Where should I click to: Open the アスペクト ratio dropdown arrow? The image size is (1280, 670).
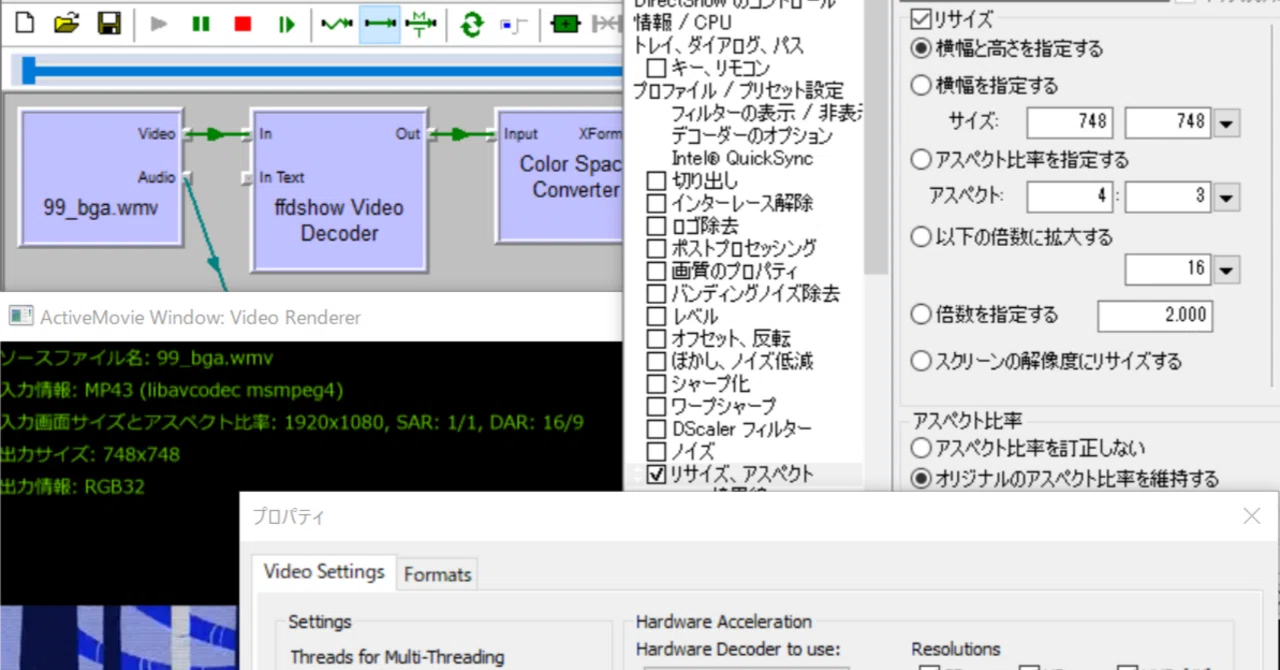(1228, 197)
